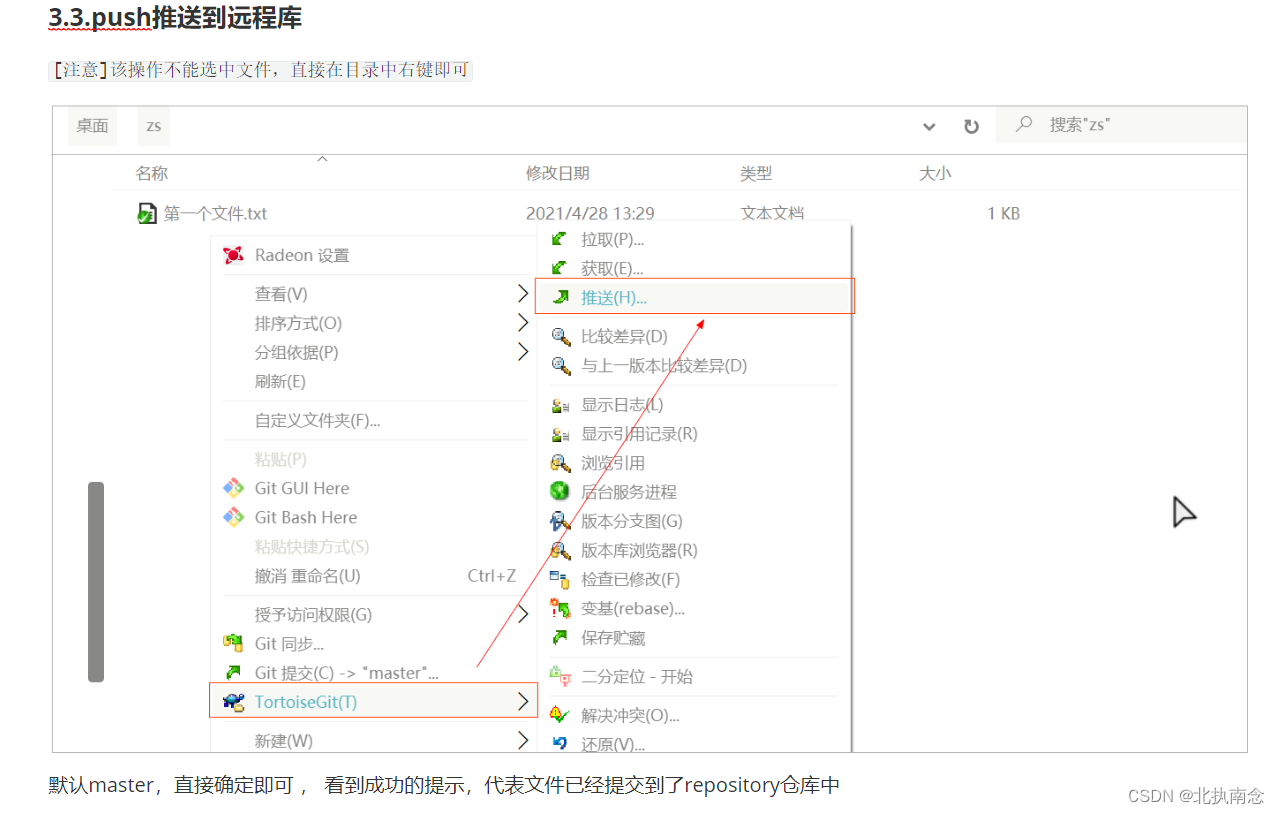
Task: Click the 获取(E) fetch icon
Action: click(560, 268)
